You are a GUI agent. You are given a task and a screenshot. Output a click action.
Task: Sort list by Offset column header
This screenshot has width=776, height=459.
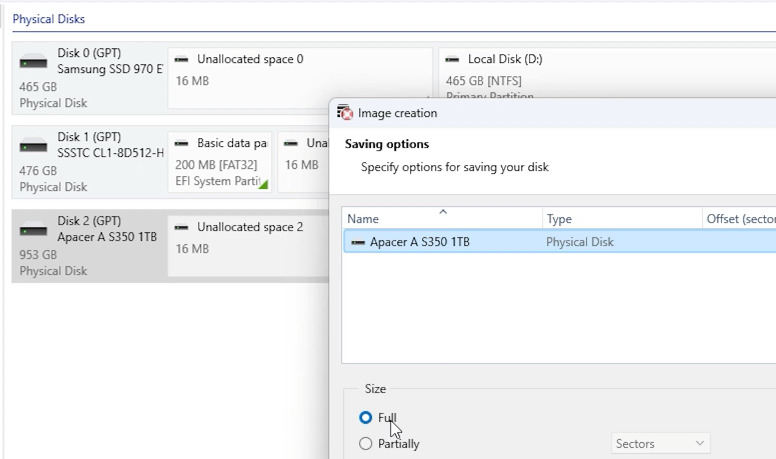740,219
